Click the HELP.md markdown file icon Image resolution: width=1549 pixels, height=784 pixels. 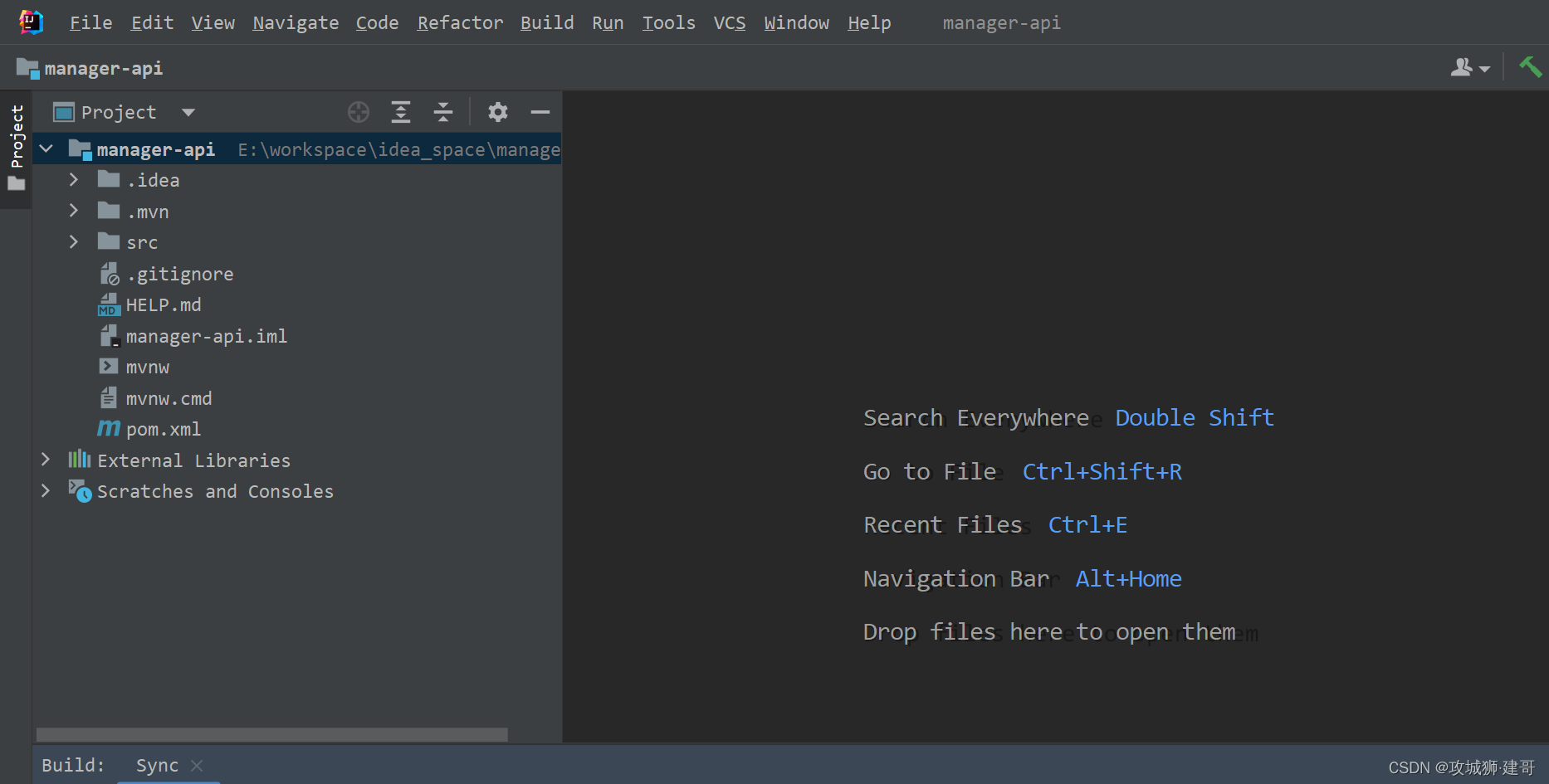[x=109, y=304]
